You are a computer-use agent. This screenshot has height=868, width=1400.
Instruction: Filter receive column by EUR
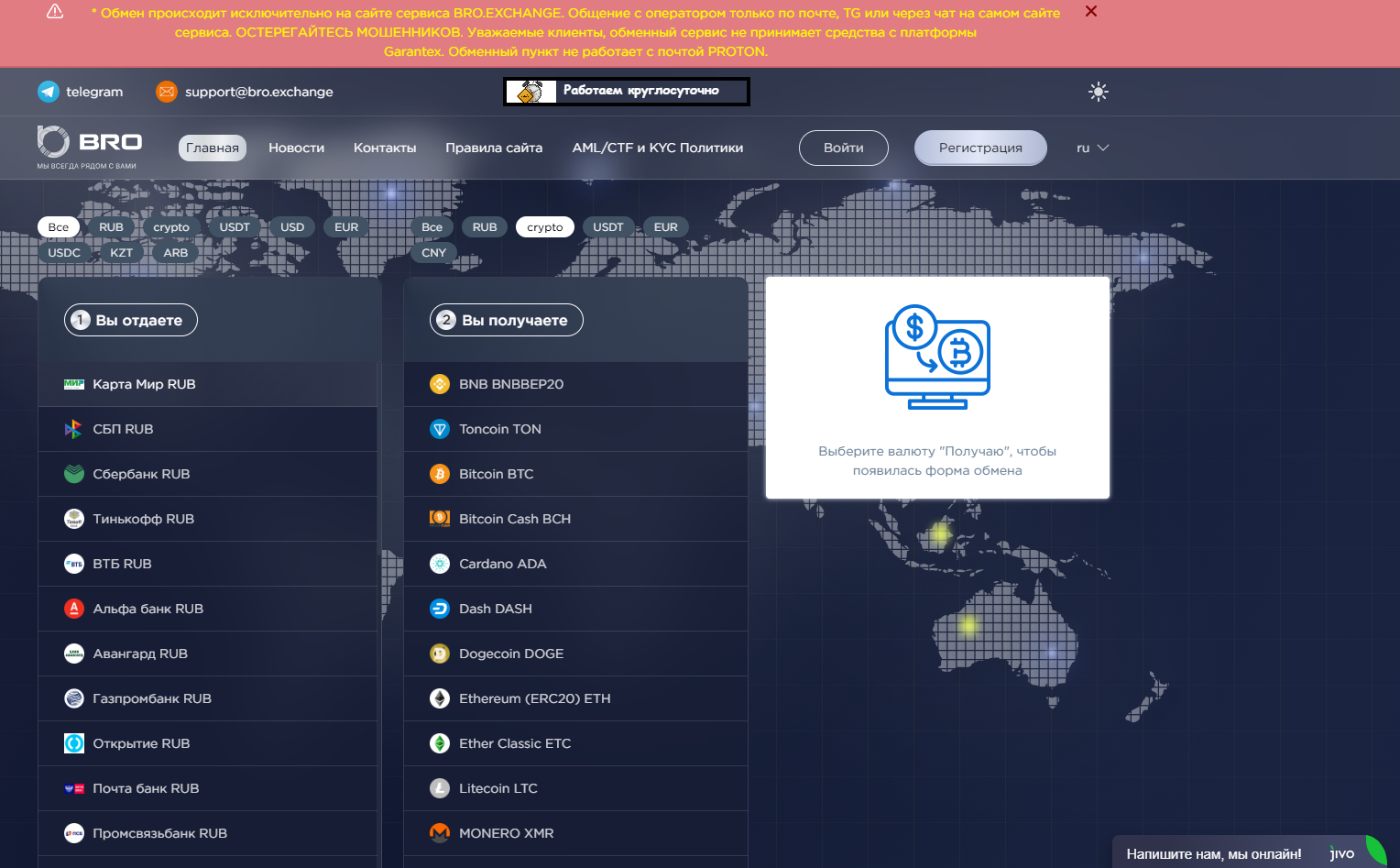click(666, 227)
